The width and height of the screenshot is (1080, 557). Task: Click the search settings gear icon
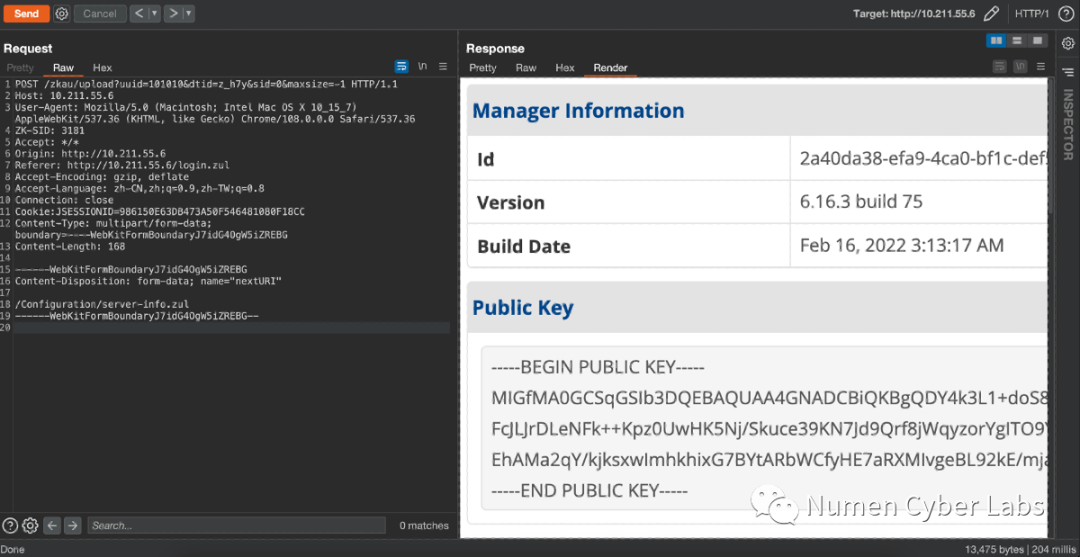pyautogui.click(x=30, y=525)
